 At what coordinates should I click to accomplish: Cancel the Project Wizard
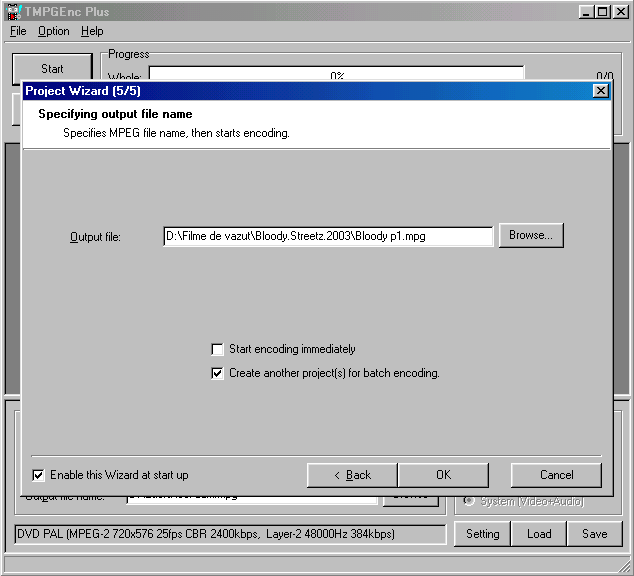pyautogui.click(x=556, y=475)
